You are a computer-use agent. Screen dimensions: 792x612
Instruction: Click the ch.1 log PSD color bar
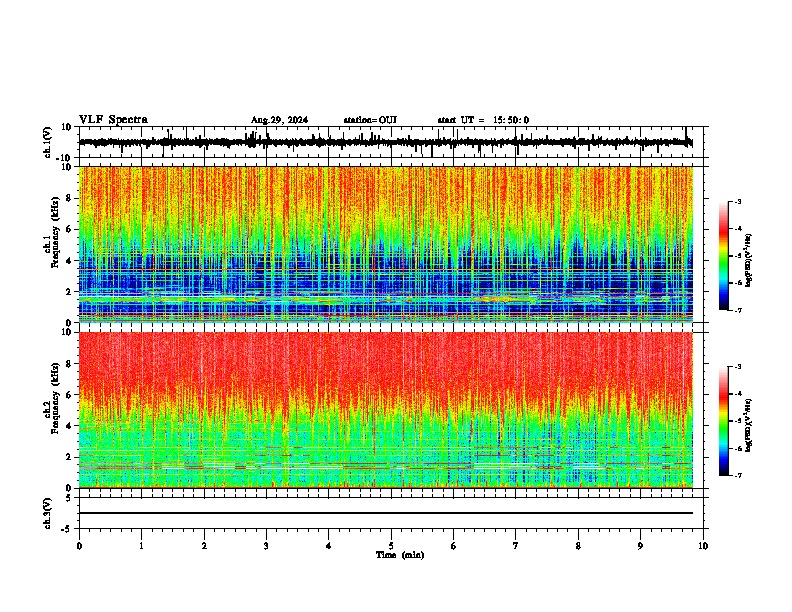point(724,256)
